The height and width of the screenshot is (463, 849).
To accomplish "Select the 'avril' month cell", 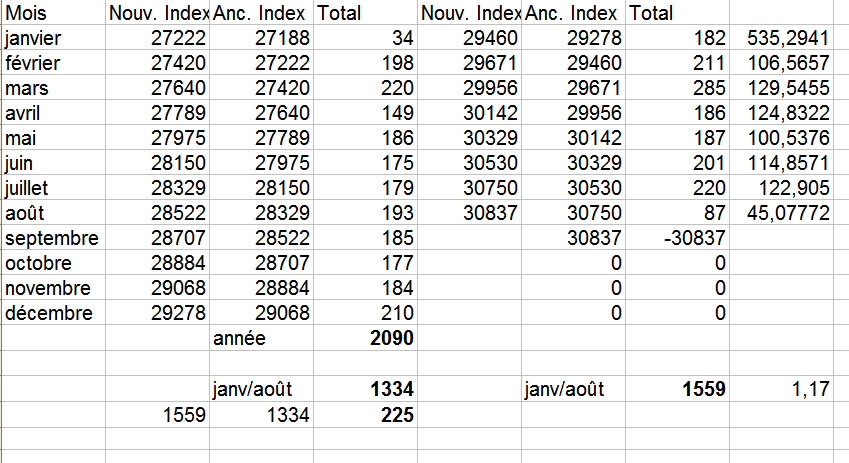I will pyautogui.click(x=54, y=112).
